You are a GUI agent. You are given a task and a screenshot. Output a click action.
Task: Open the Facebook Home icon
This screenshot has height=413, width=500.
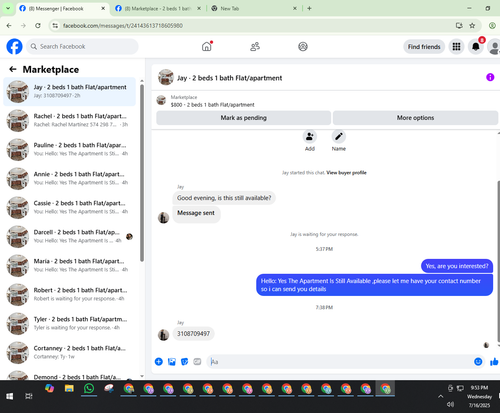[207, 47]
